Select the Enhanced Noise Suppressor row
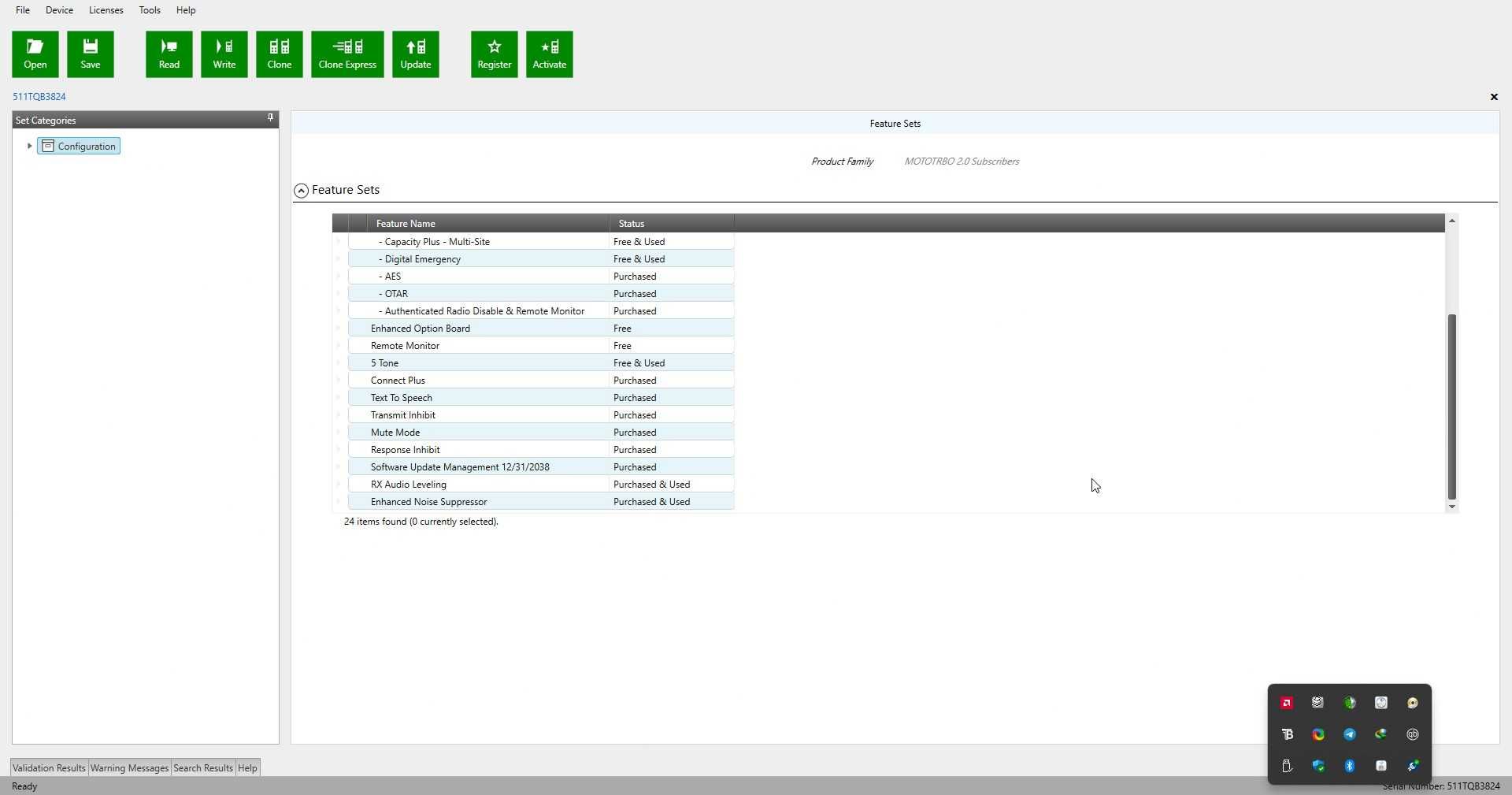 (541, 502)
